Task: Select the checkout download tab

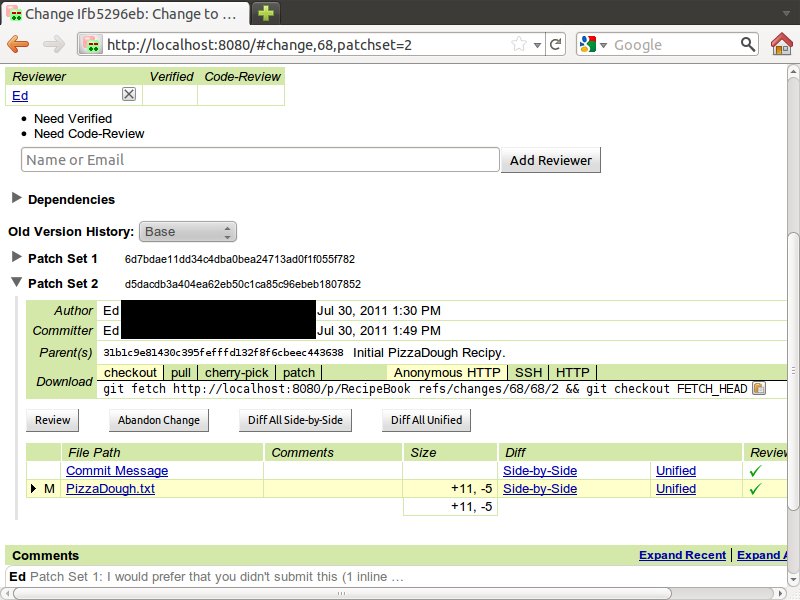Action: pos(130,372)
